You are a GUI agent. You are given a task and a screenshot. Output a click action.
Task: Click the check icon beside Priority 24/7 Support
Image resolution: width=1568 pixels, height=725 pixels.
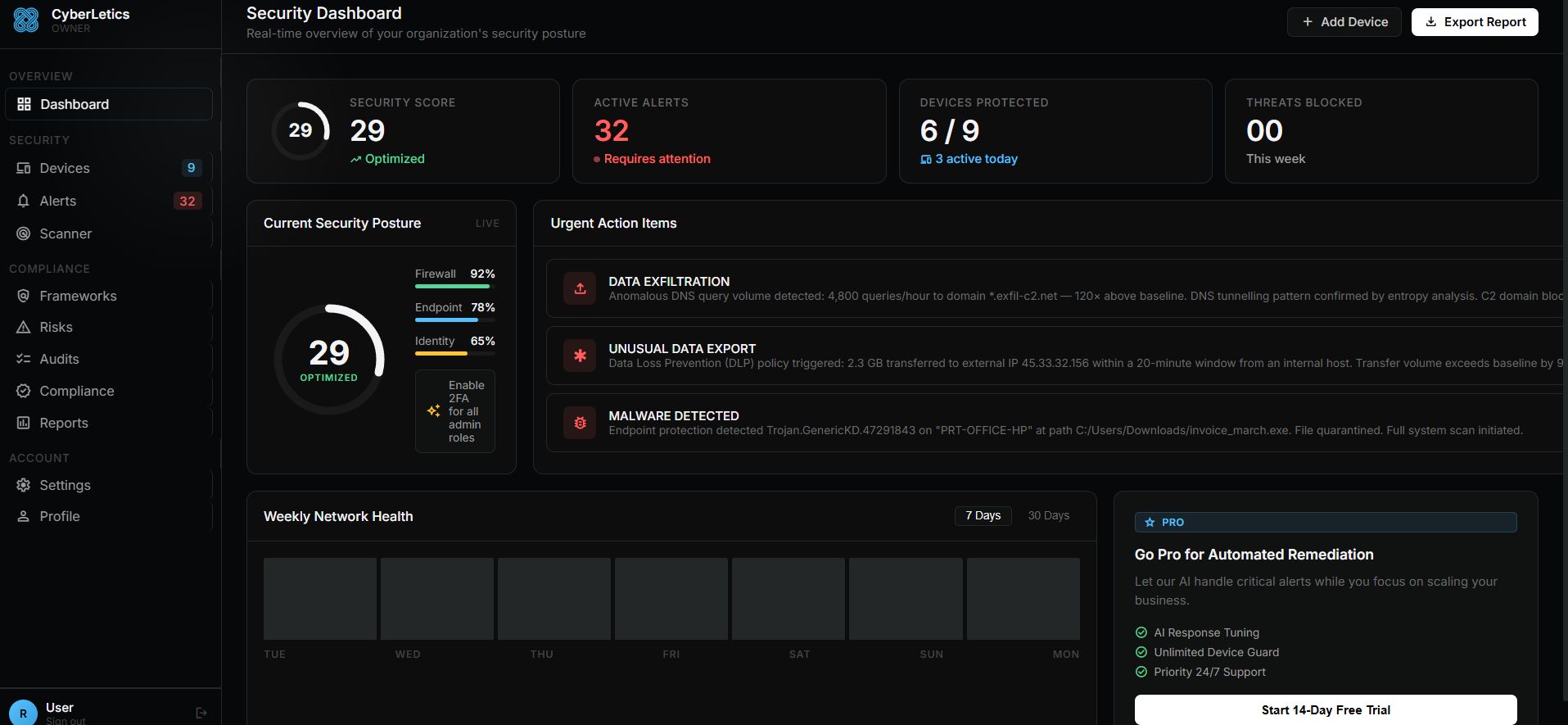click(1141, 672)
